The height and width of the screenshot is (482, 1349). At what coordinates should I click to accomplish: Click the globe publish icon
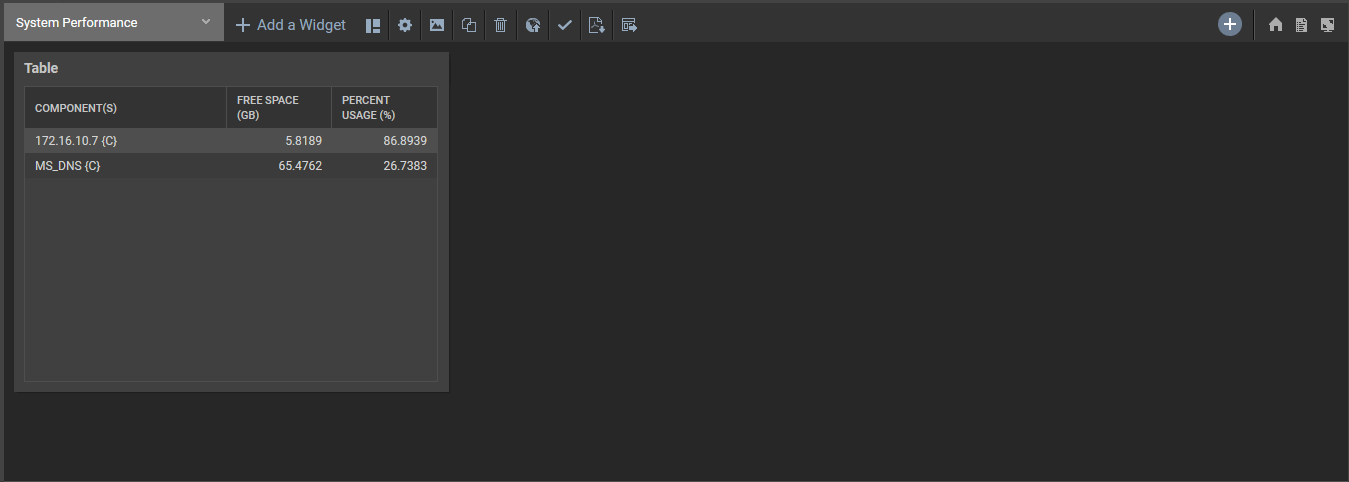(x=533, y=25)
